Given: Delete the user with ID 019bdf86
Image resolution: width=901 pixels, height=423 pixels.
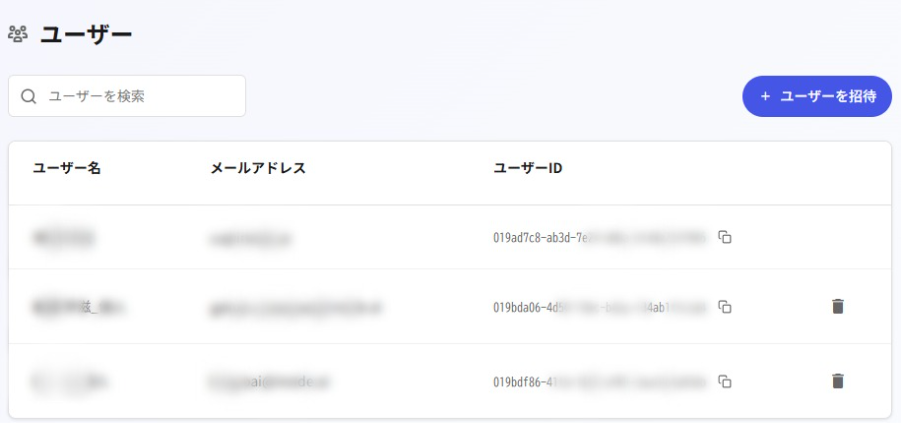Looking at the screenshot, I should tap(838, 381).
